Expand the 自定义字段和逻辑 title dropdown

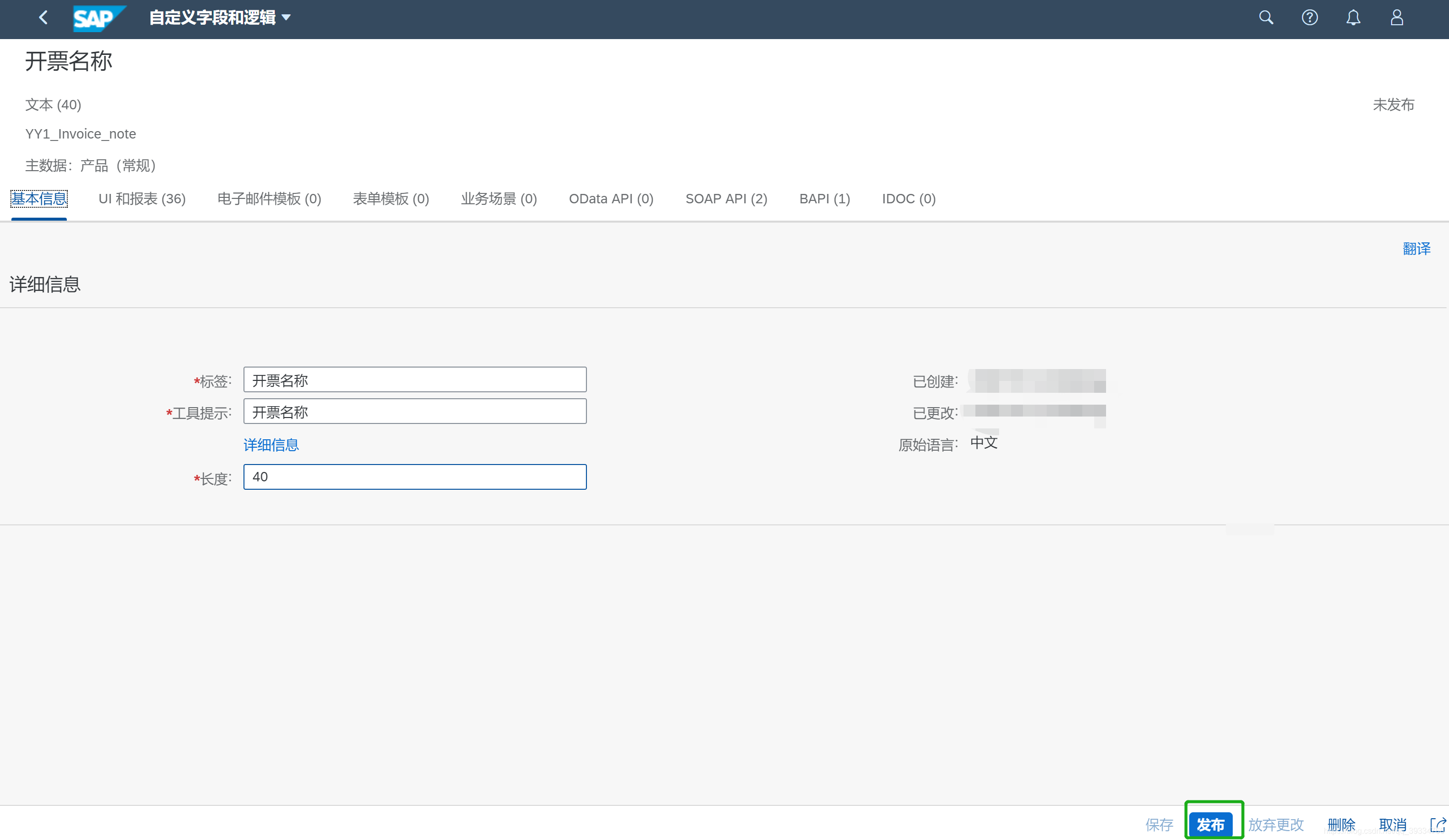[x=220, y=18]
